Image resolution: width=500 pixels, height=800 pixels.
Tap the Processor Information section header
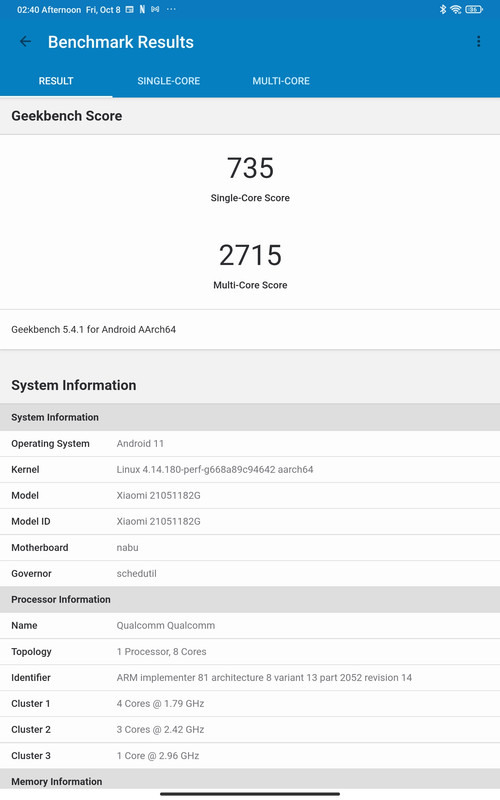(250, 599)
